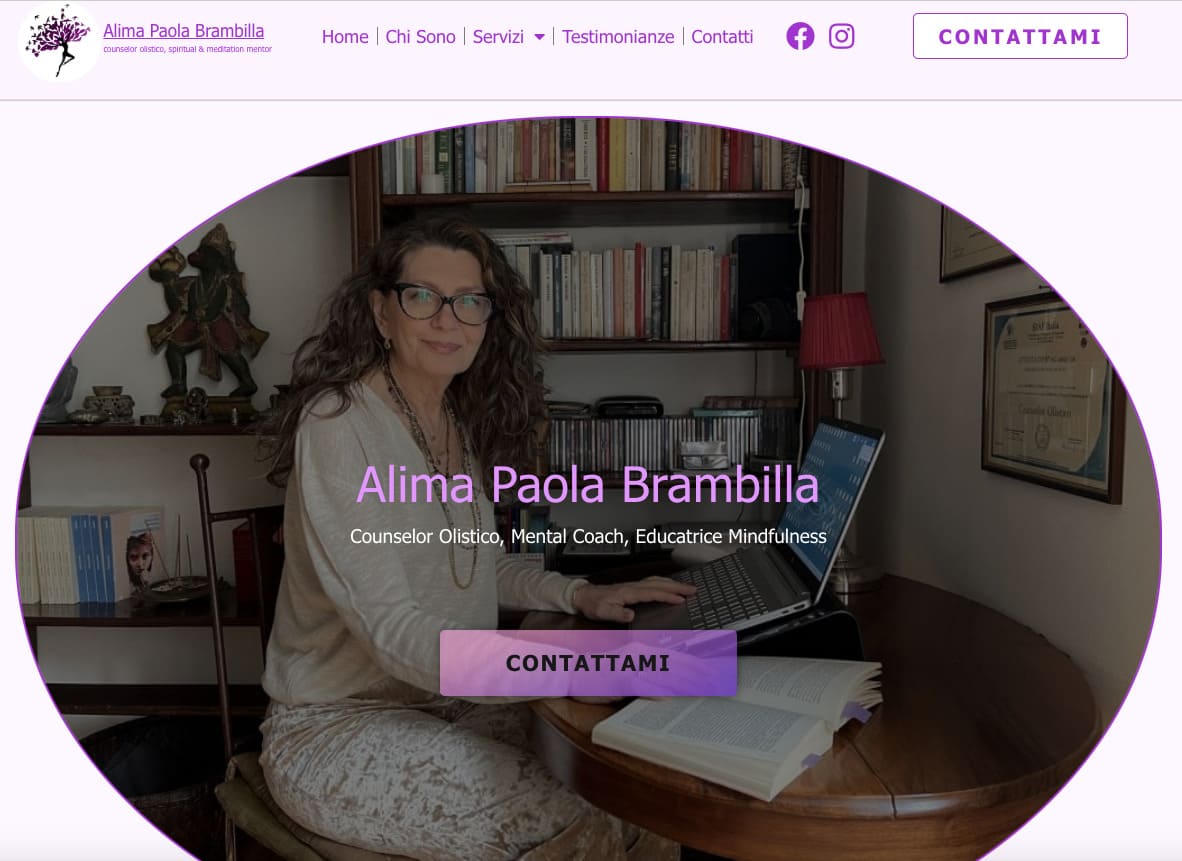
Task: Open the Chi Sono page
Action: click(421, 37)
